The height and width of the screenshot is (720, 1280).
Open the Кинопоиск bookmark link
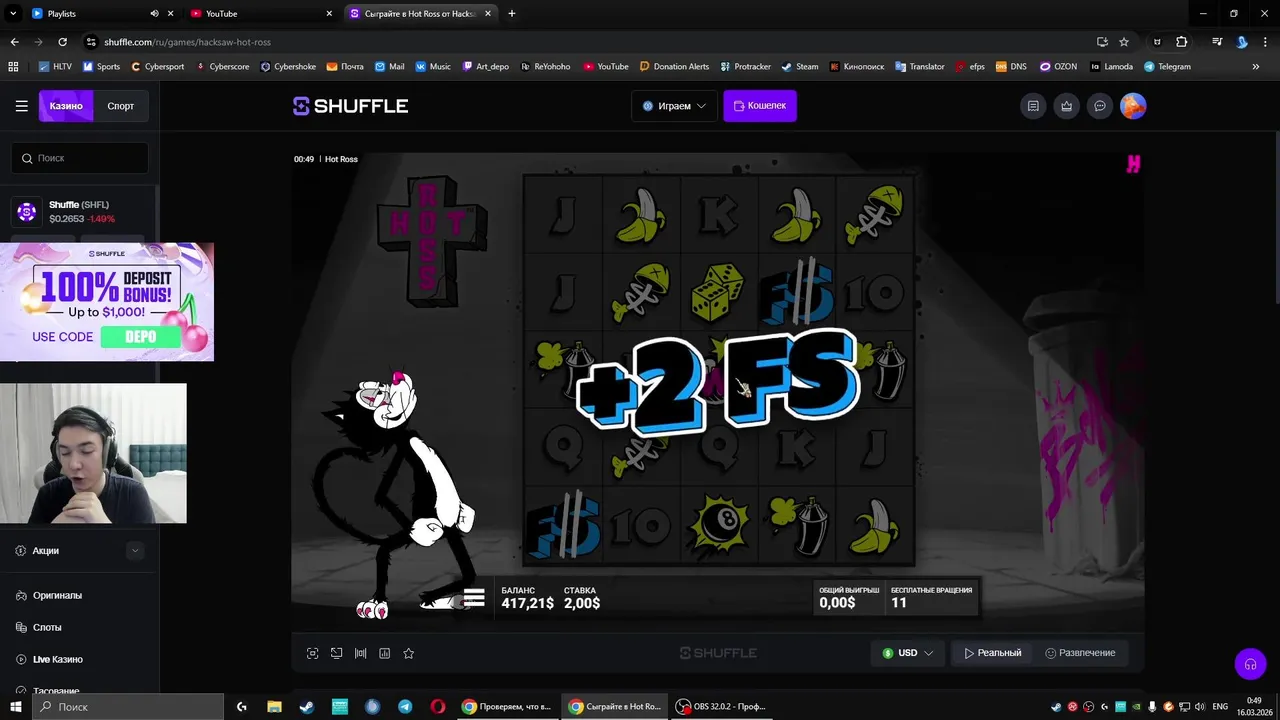[x=857, y=66]
